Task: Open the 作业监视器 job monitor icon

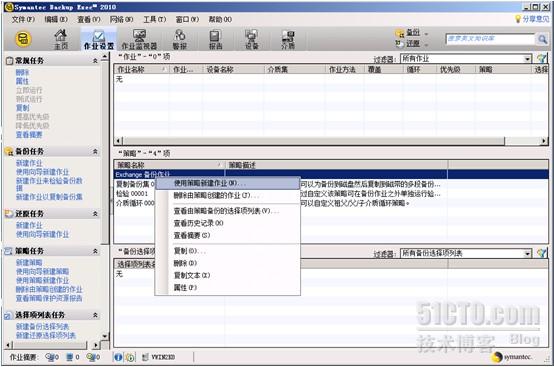Action: [139, 39]
